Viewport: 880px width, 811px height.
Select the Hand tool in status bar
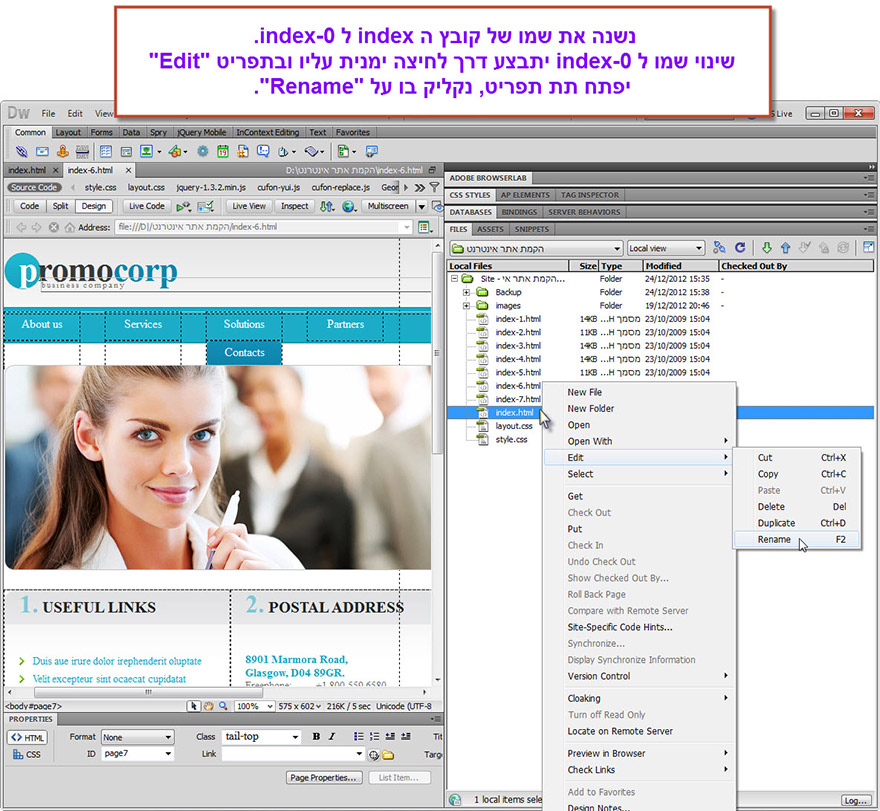point(208,706)
